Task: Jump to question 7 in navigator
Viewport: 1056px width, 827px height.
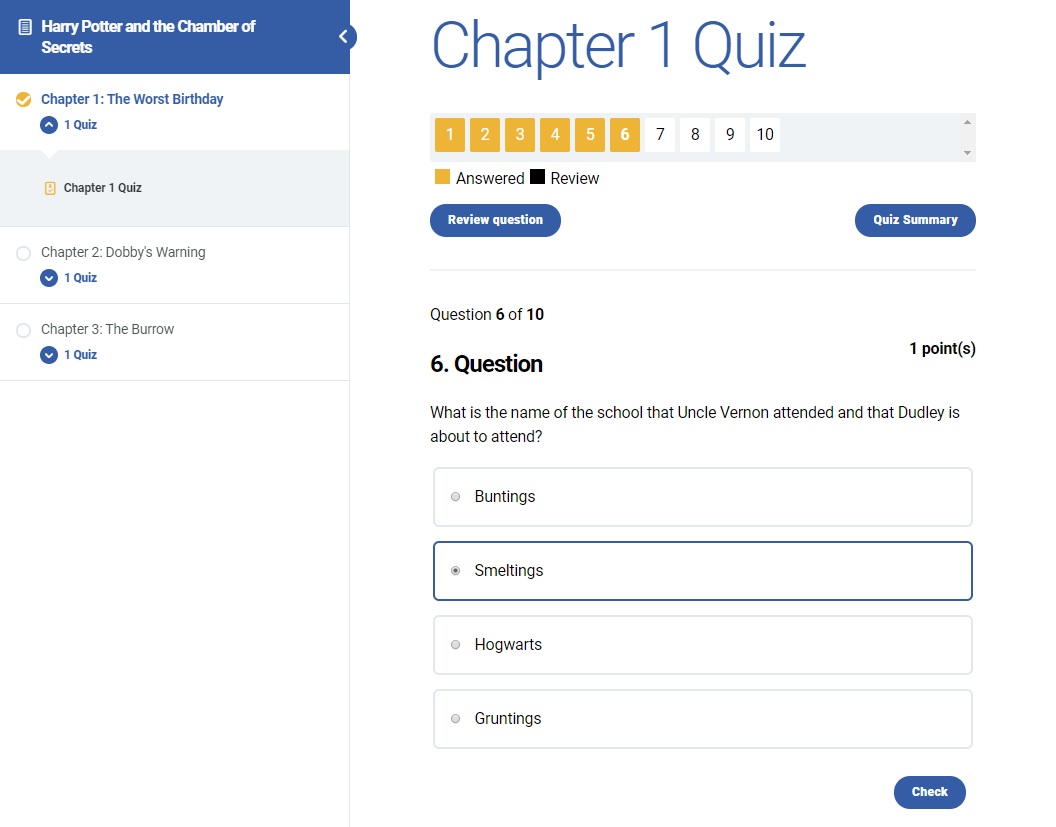Action: (x=660, y=135)
